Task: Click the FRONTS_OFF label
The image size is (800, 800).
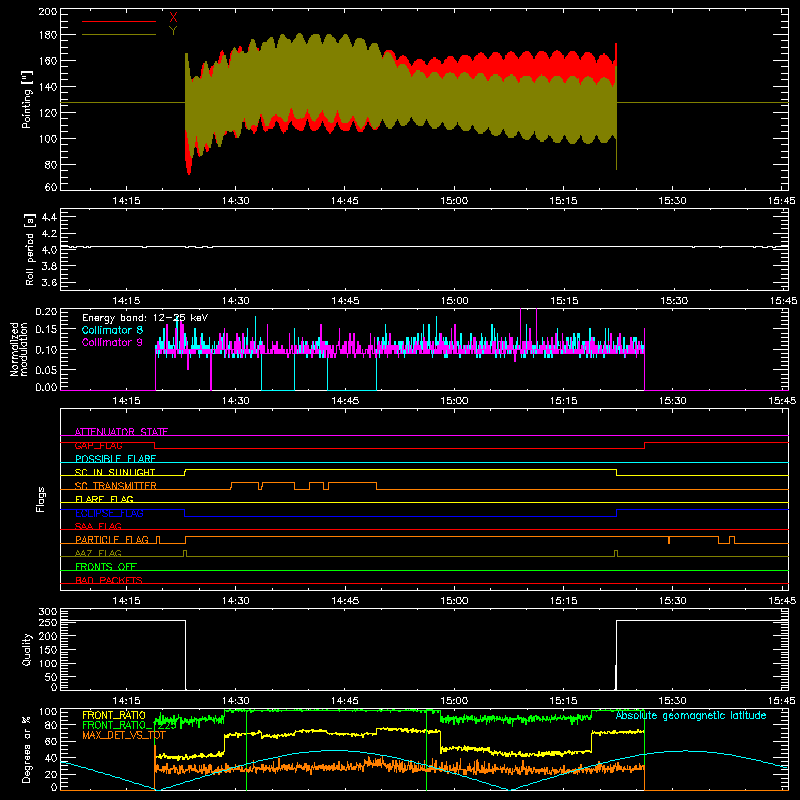Action: [x=106, y=566]
